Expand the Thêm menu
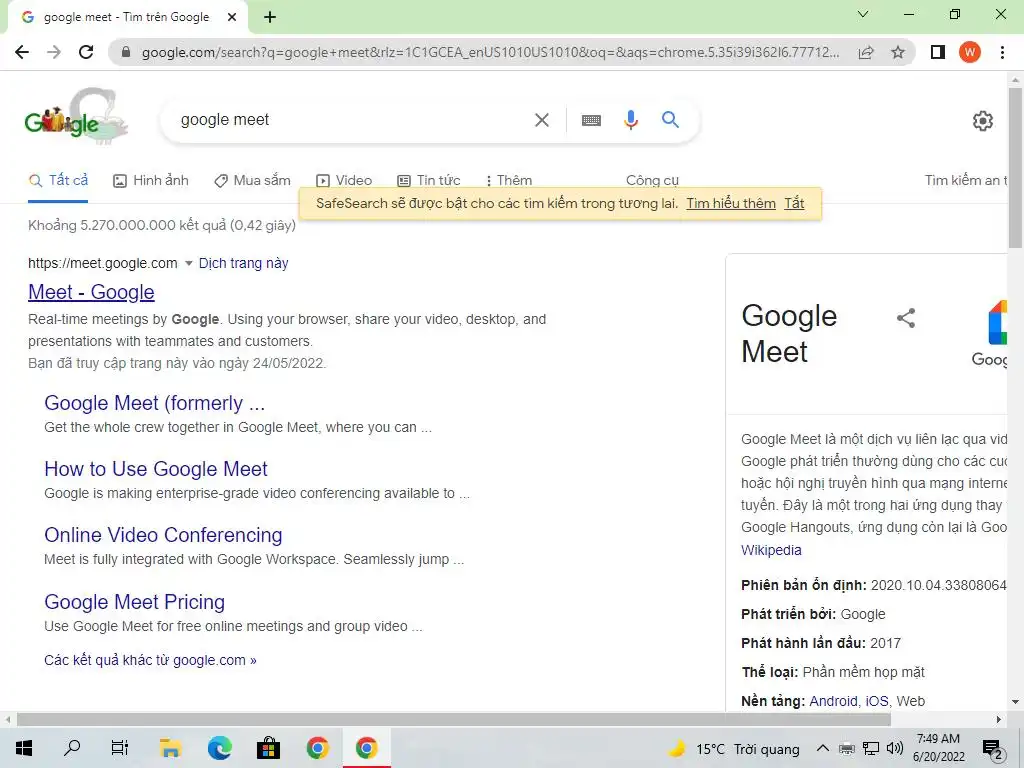1024x768 pixels. (509, 180)
